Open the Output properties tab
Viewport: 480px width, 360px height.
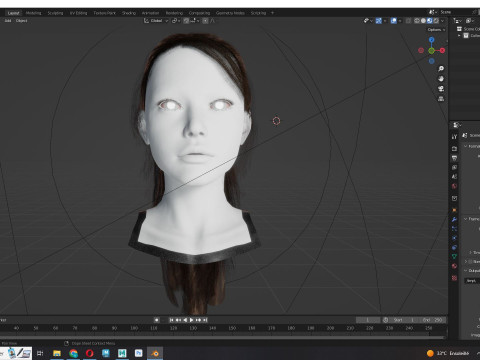coord(454,158)
